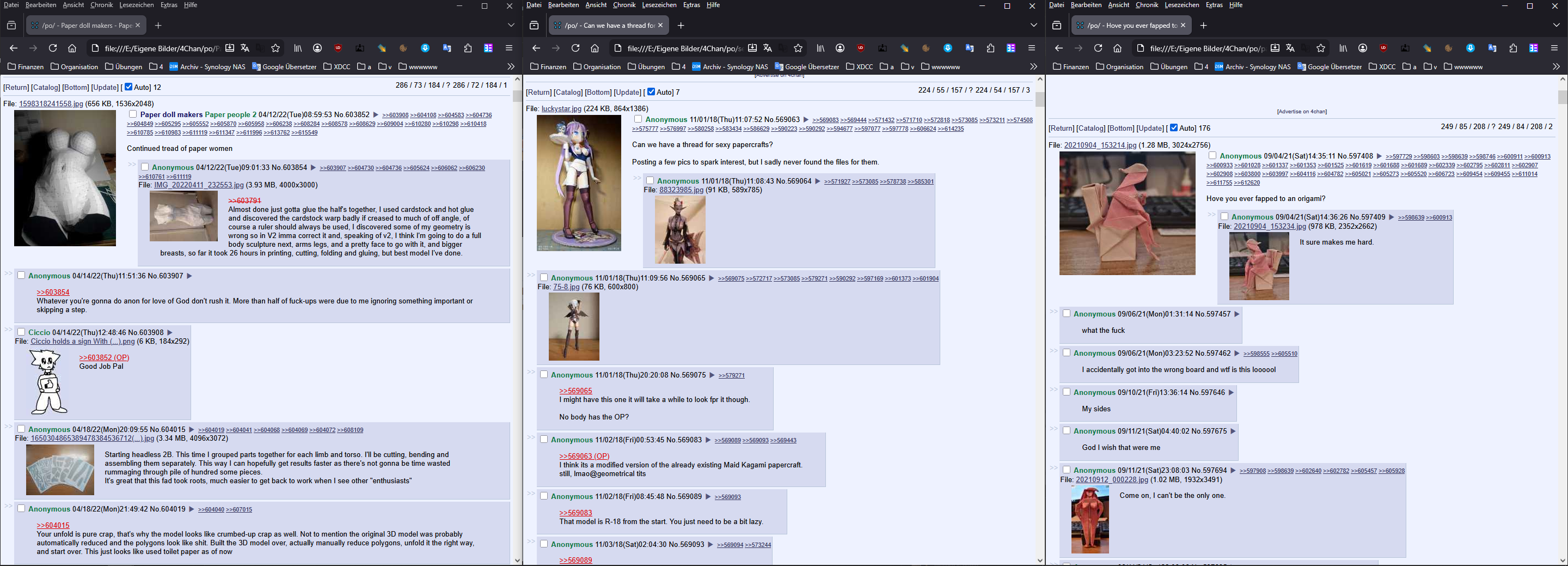Expand the Ciccio thumbs-up image thumbnail
The image size is (1568, 566).
point(47,381)
